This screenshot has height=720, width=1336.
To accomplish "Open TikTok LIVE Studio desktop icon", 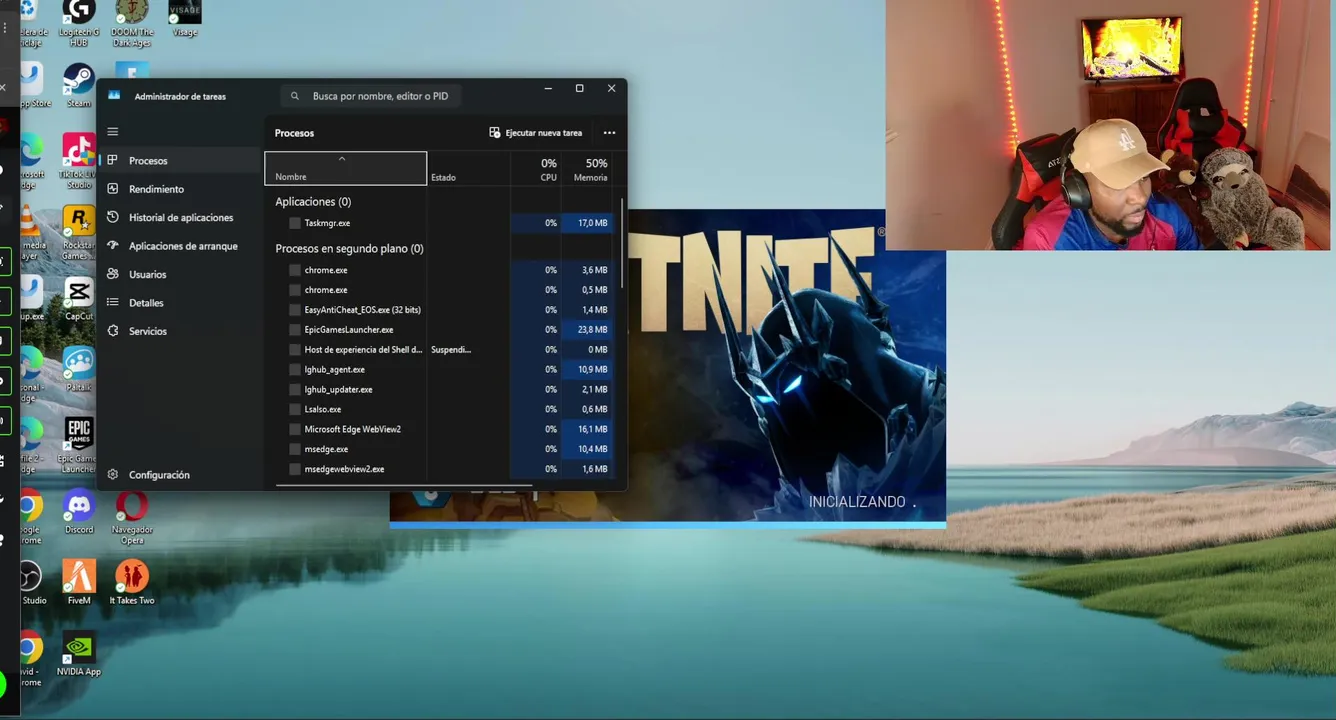I will [79, 162].
